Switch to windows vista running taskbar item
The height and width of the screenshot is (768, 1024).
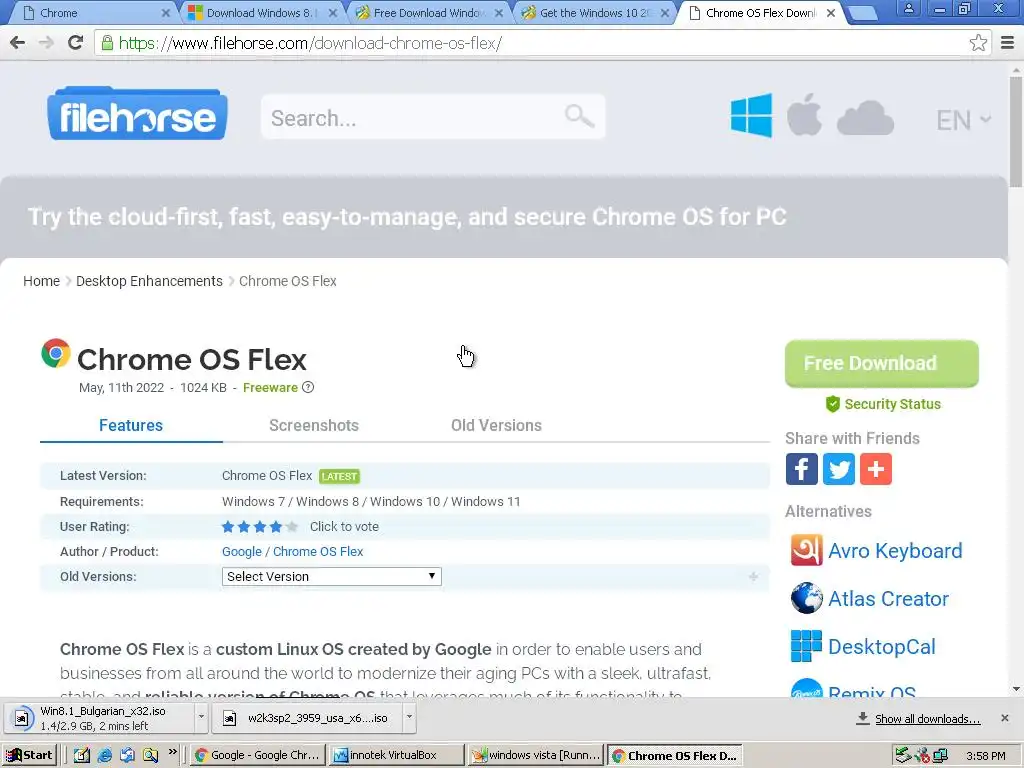[x=536, y=755]
